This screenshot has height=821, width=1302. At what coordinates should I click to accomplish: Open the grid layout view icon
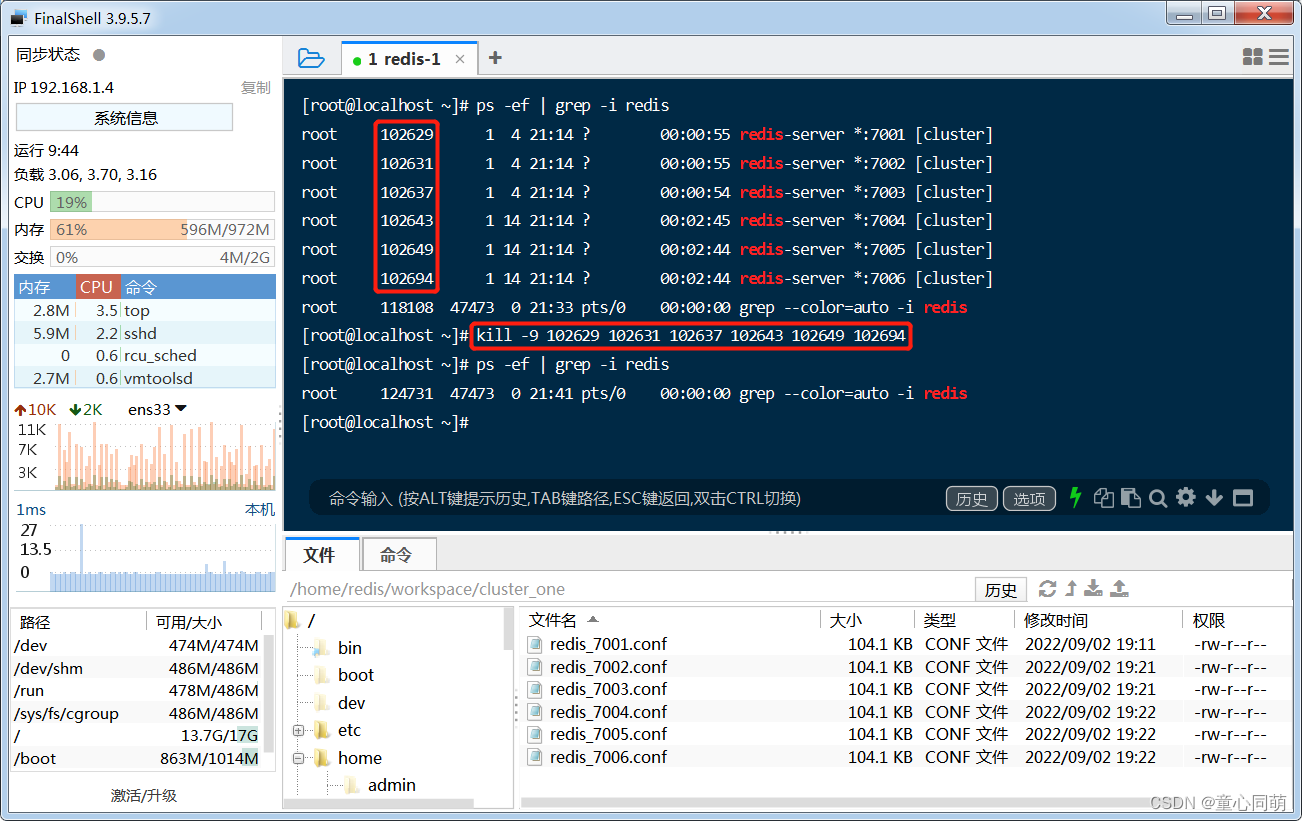(x=1252, y=57)
